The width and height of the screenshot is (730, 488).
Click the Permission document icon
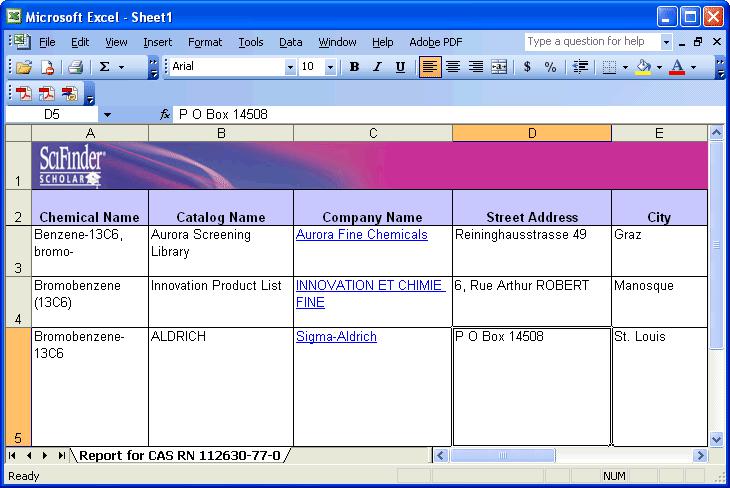tap(47, 67)
